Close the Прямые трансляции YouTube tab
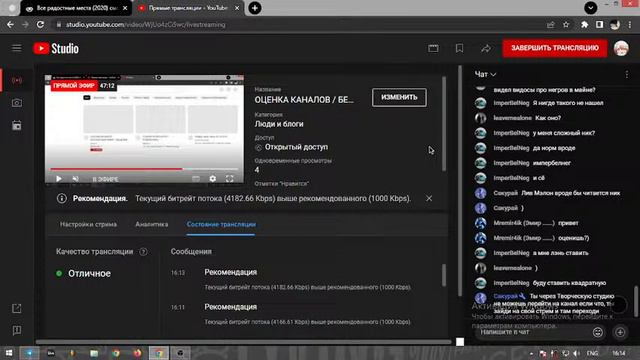640x360 pixels. click(x=237, y=8)
